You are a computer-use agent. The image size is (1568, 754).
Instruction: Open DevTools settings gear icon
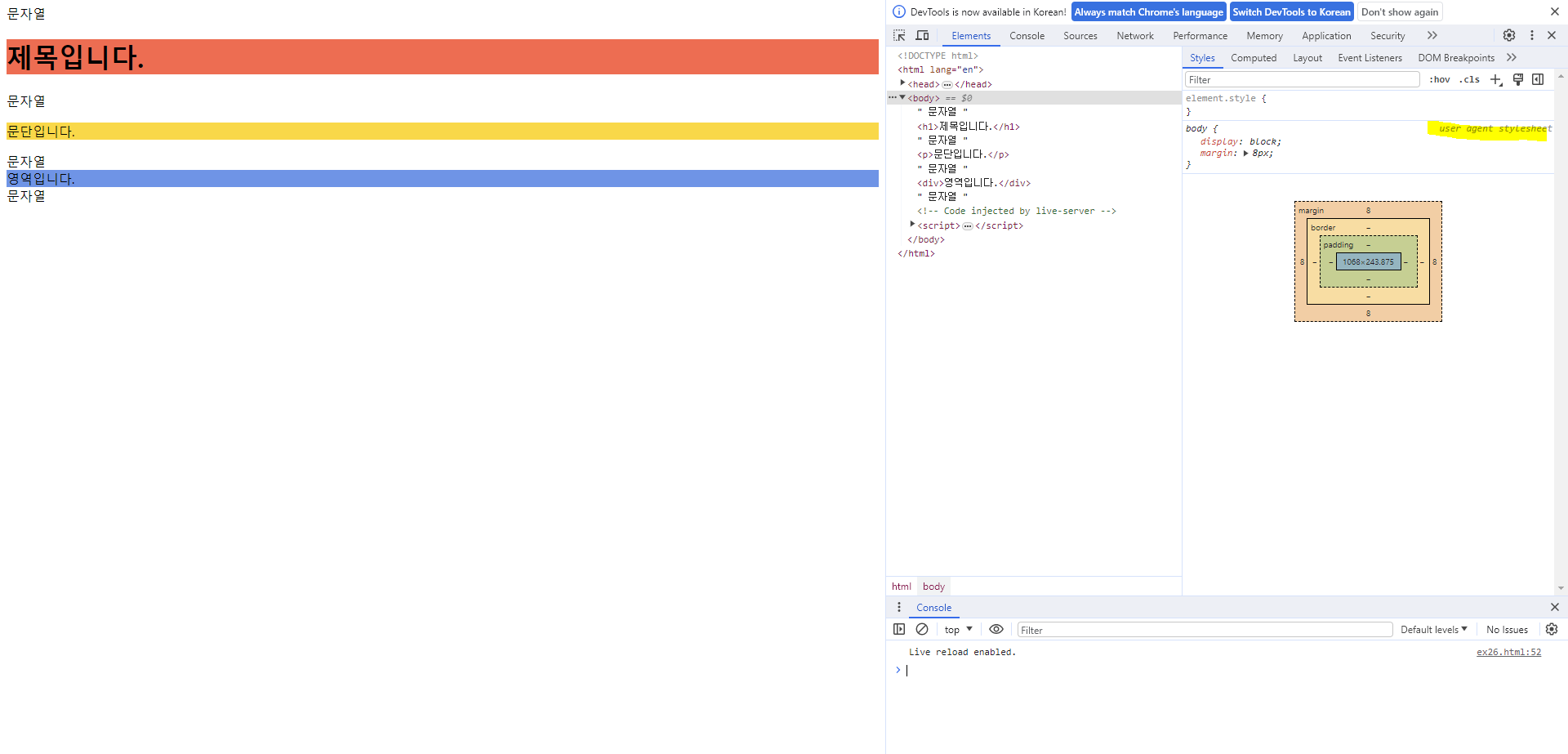coord(1509,35)
